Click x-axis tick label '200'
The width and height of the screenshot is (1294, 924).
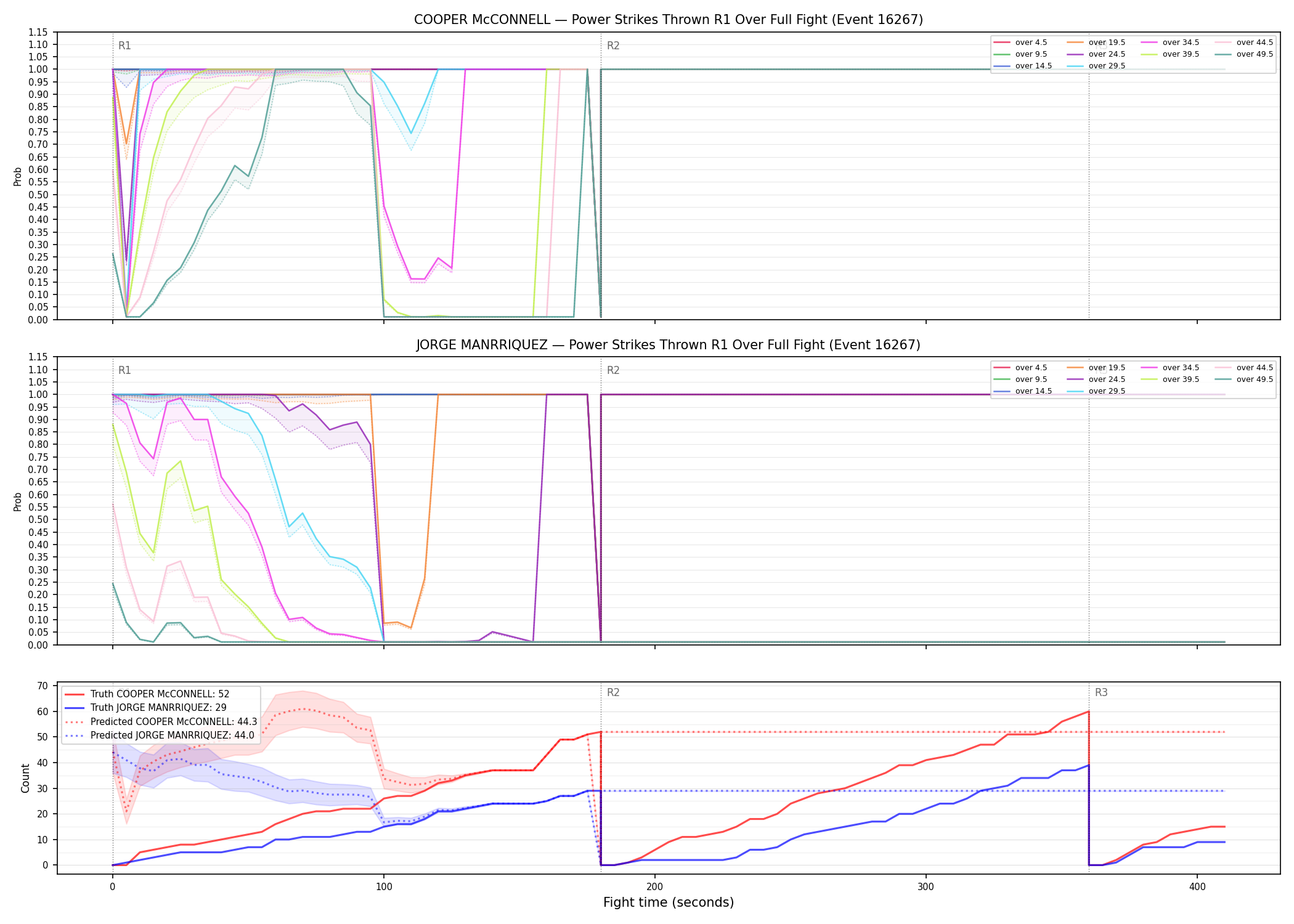(x=655, y=886)
